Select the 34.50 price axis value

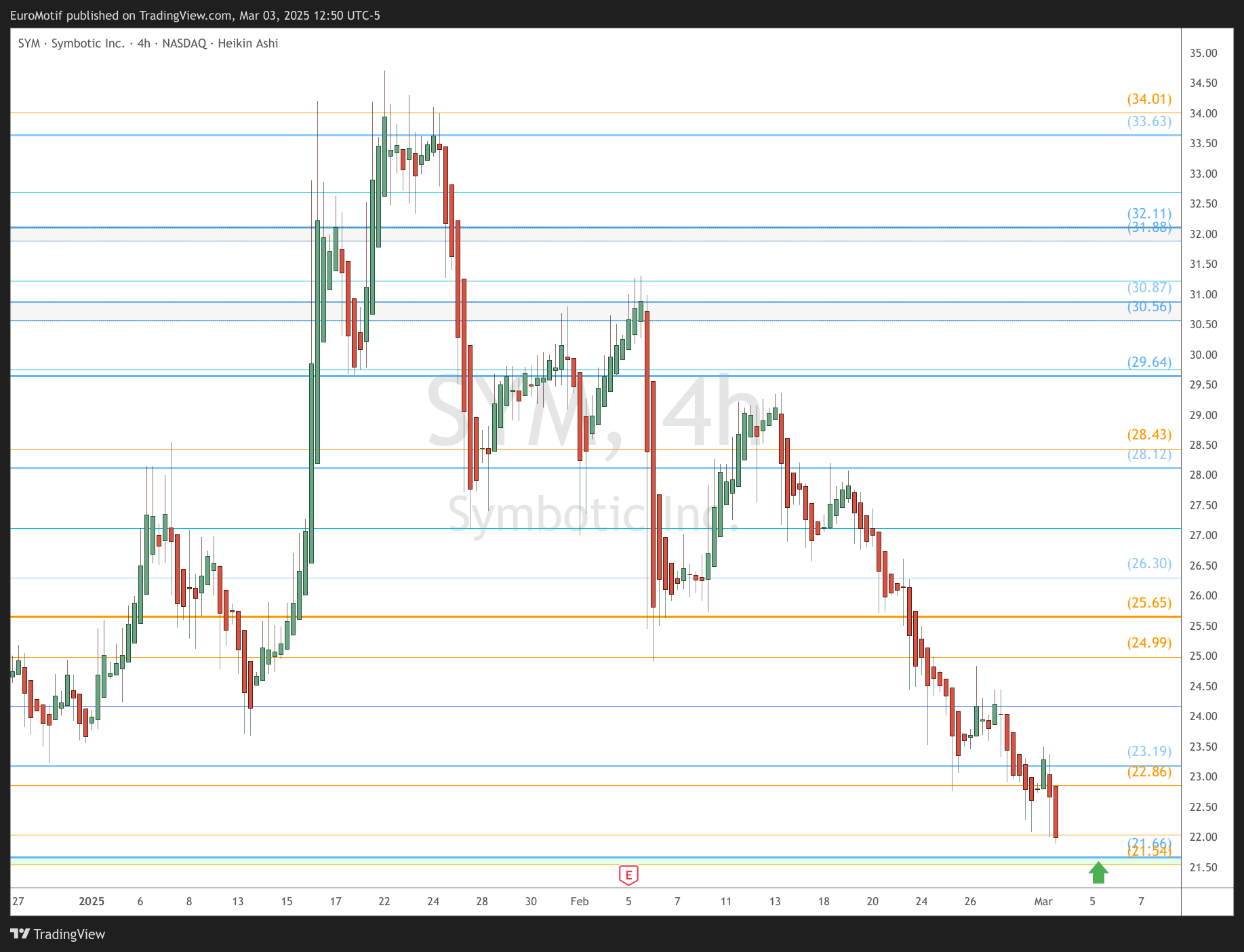[x=1203, y=83]
